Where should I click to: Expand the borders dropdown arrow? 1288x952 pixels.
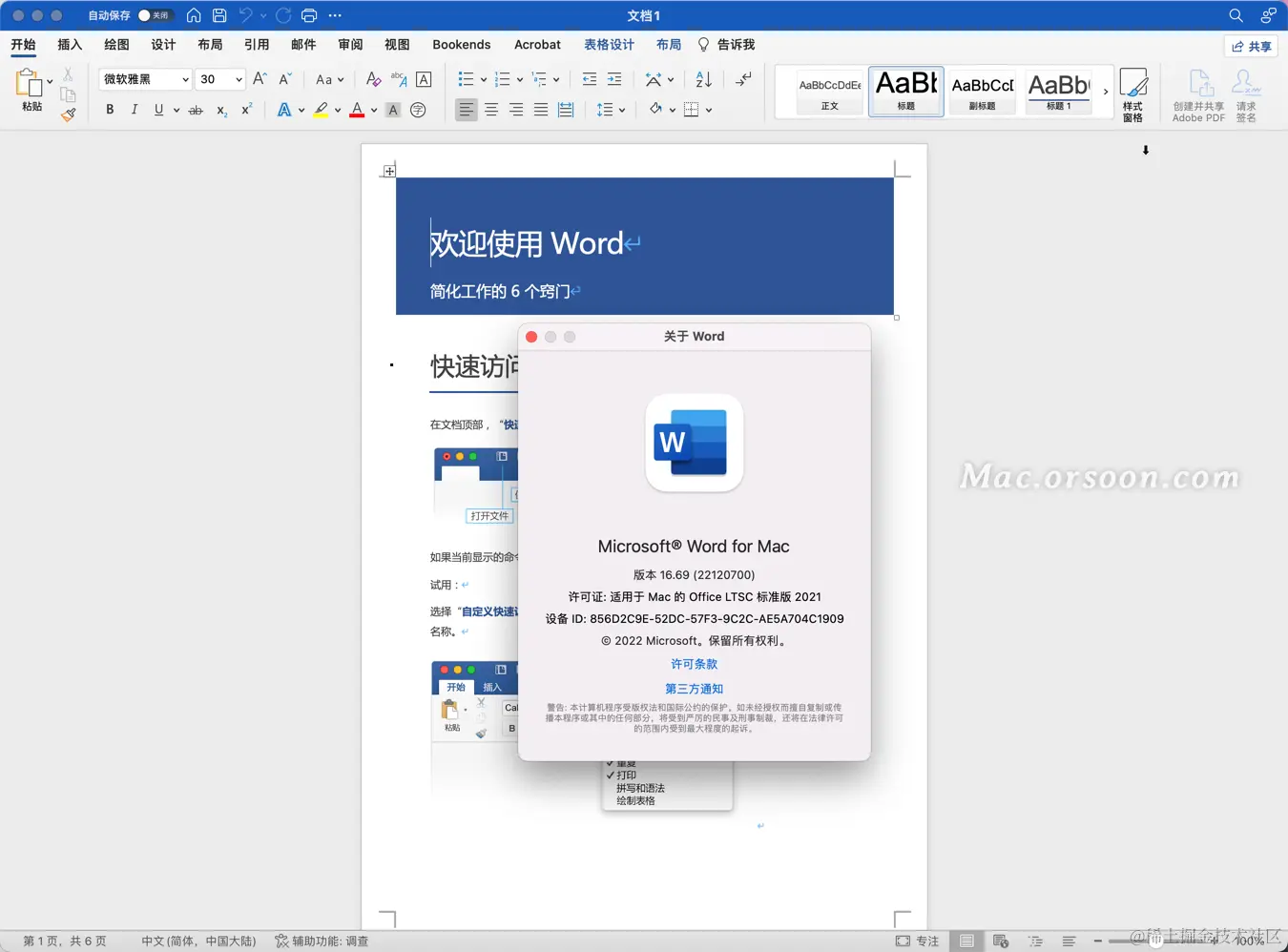tap(709, 110)
